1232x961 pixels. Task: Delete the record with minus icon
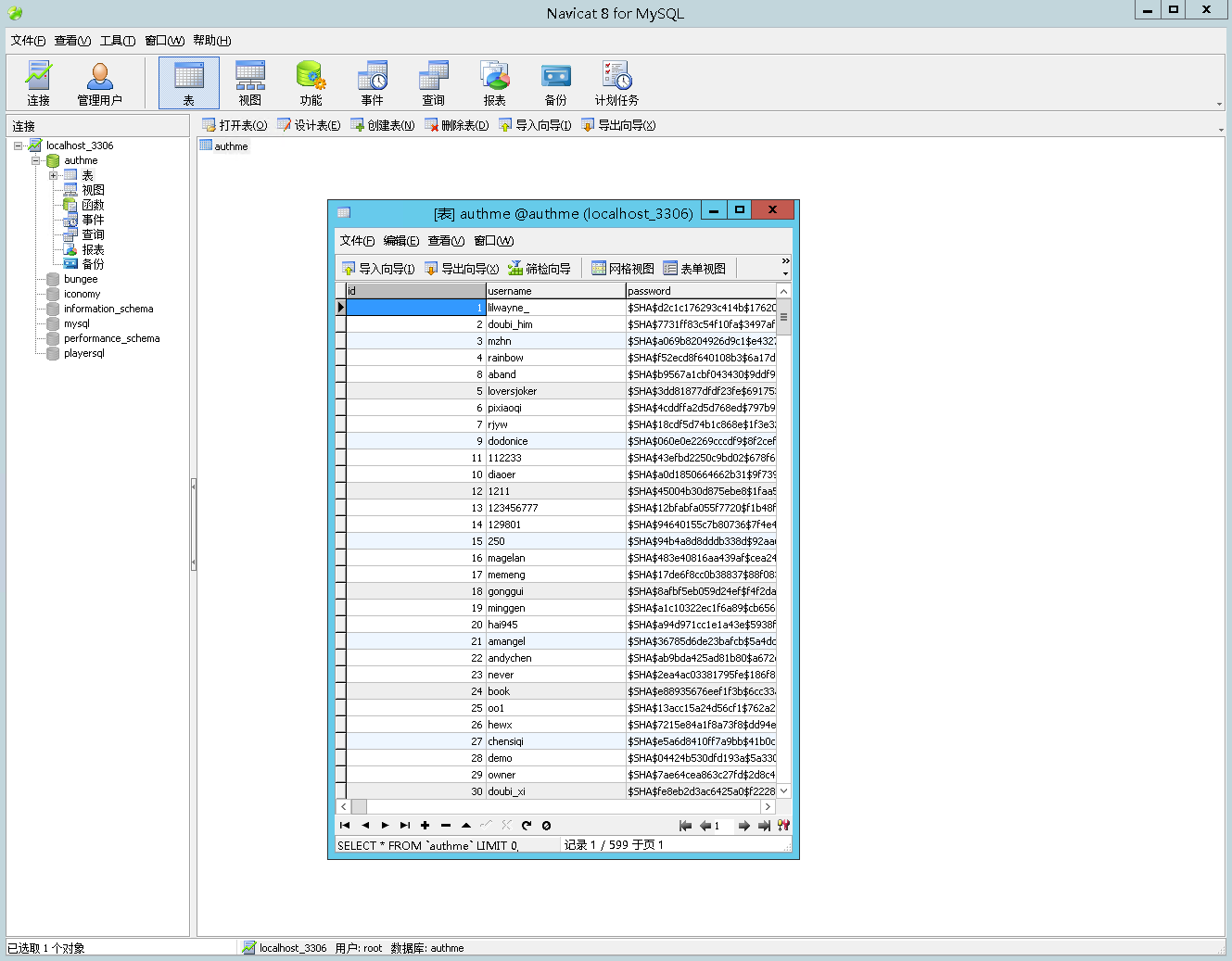[x=445, y=825]
